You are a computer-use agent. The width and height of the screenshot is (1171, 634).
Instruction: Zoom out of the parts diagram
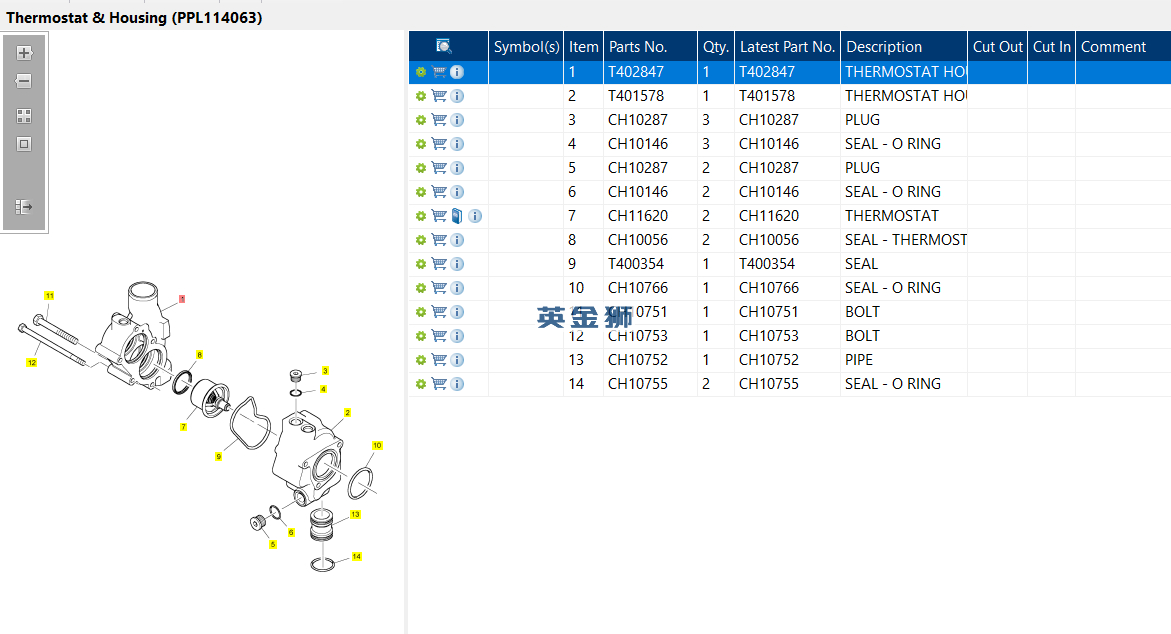pos(24,81)
